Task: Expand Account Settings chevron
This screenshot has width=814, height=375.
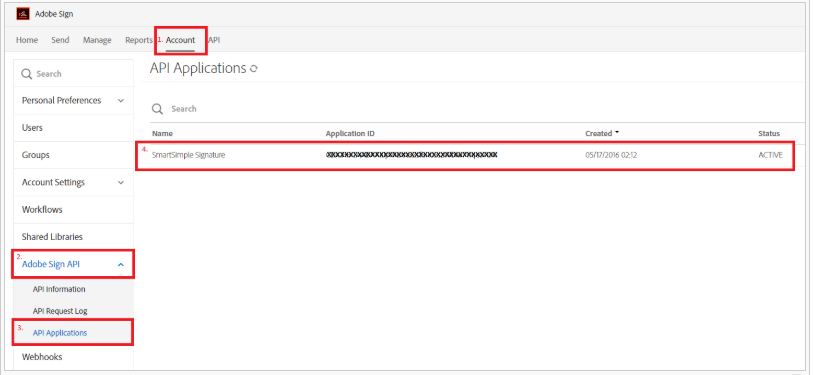Action: (x=121, y=183)
